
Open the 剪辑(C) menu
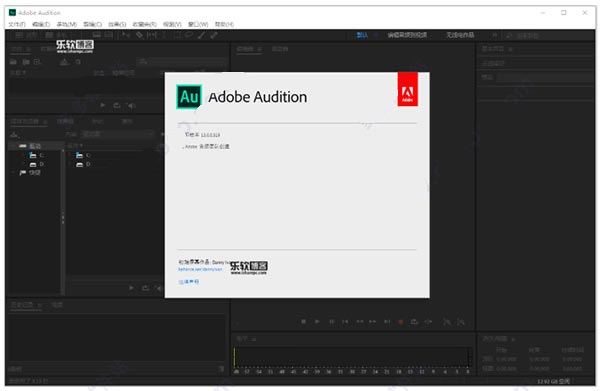tap(92, 24)
